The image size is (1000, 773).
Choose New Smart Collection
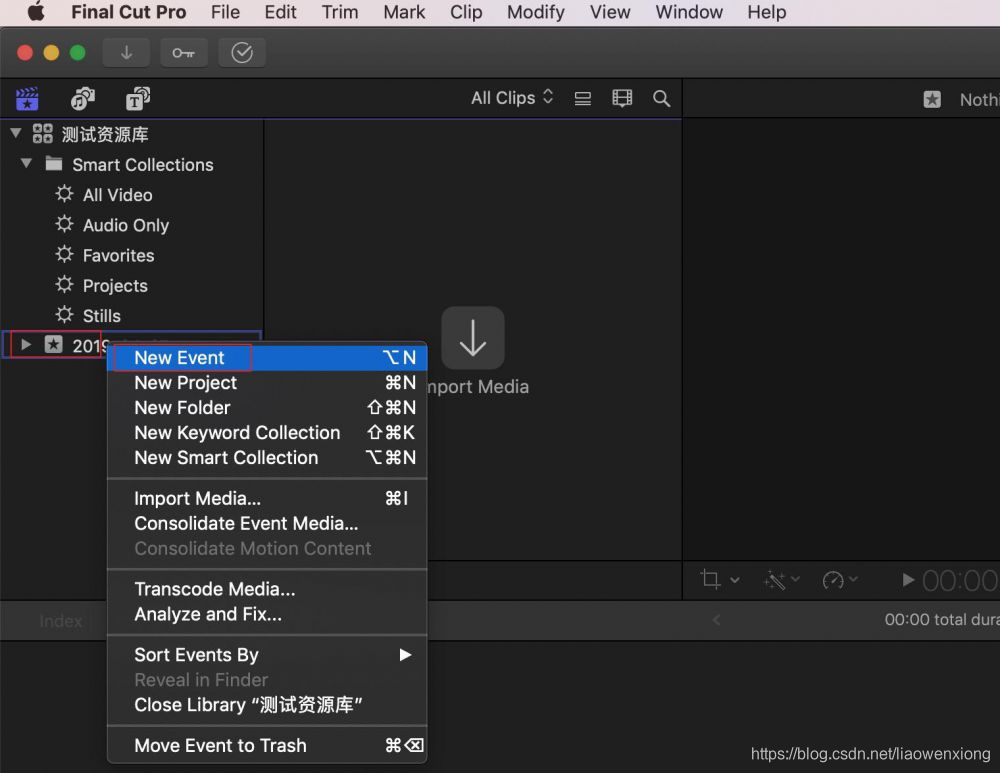pos(267,457)
